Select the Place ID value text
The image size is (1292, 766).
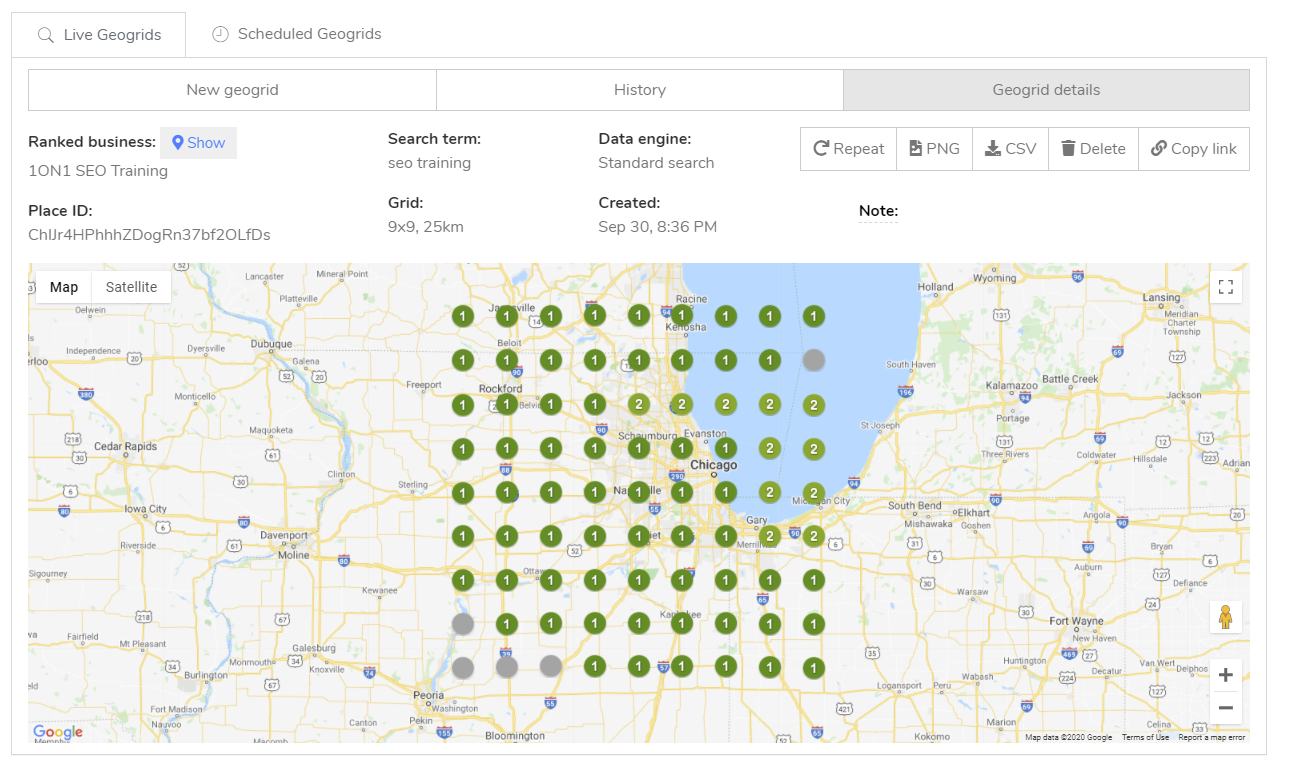pyautogui.click(x=149, y=235)
